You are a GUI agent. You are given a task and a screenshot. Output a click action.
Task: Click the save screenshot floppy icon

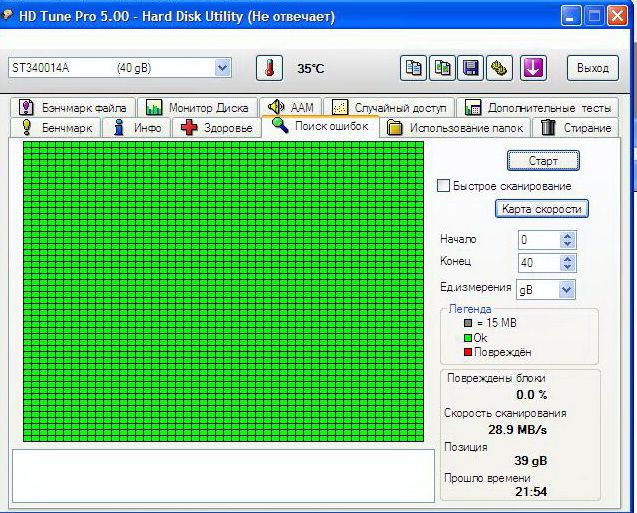click(x=470, y=68)
